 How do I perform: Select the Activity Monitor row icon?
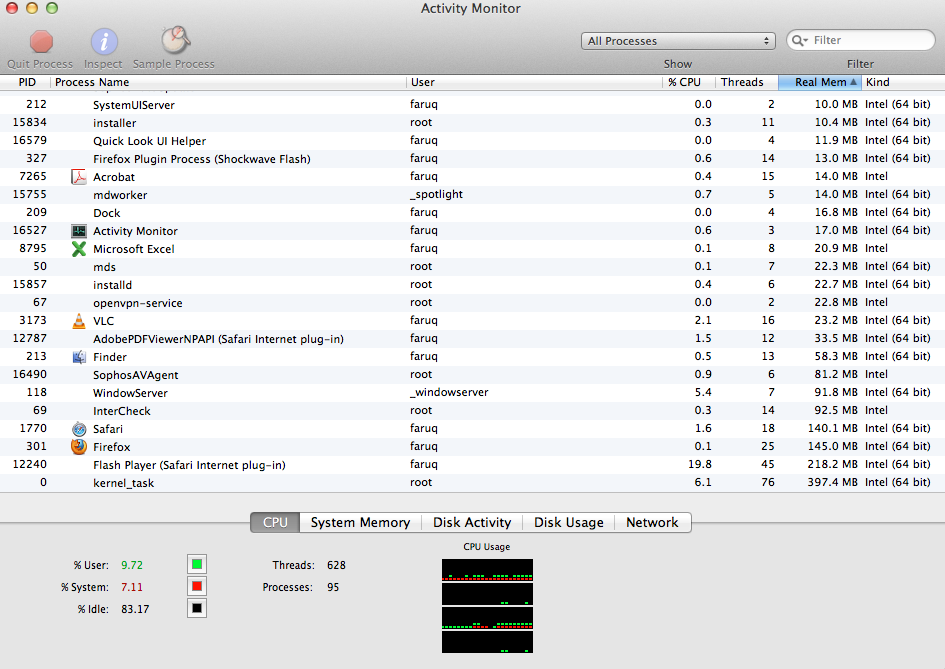(x=79, y=231)
